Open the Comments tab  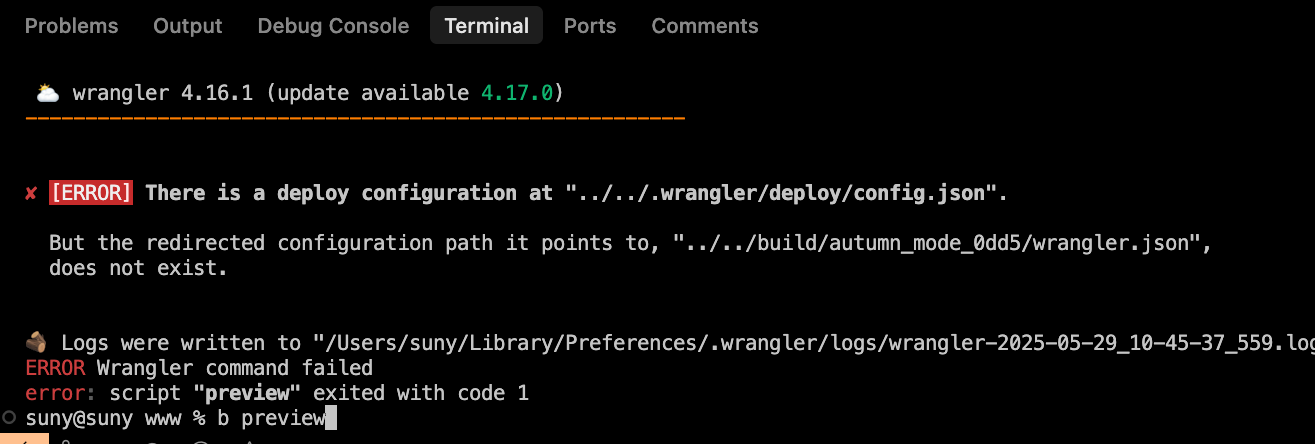(704, 26)
